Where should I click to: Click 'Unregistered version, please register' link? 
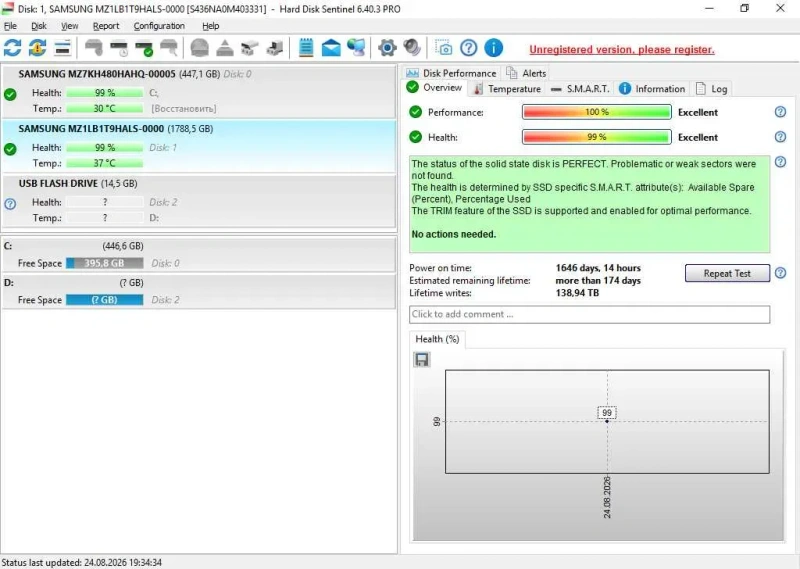coord(621,50)
